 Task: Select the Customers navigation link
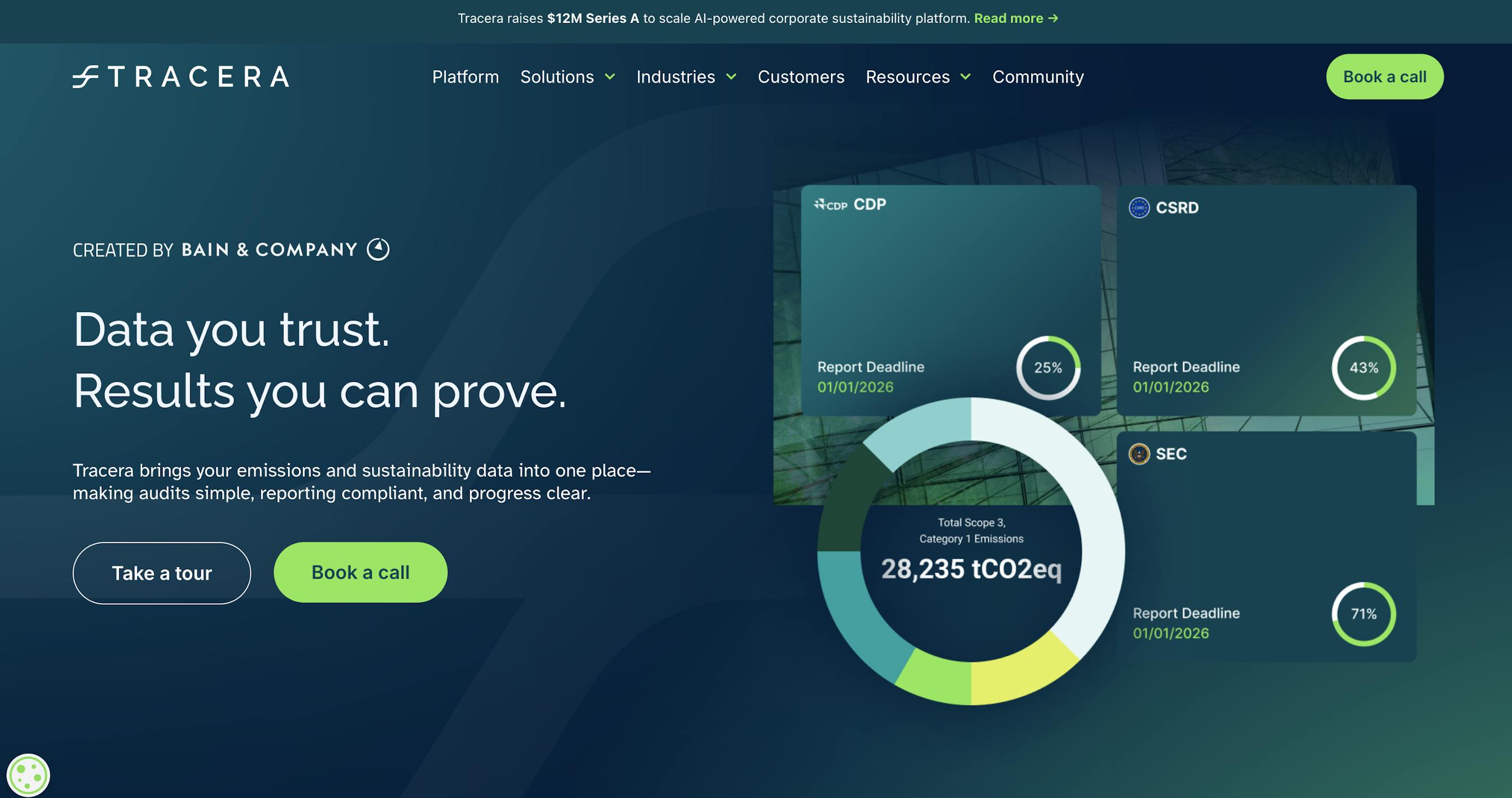pyautogui.click(x=800, y=77)
